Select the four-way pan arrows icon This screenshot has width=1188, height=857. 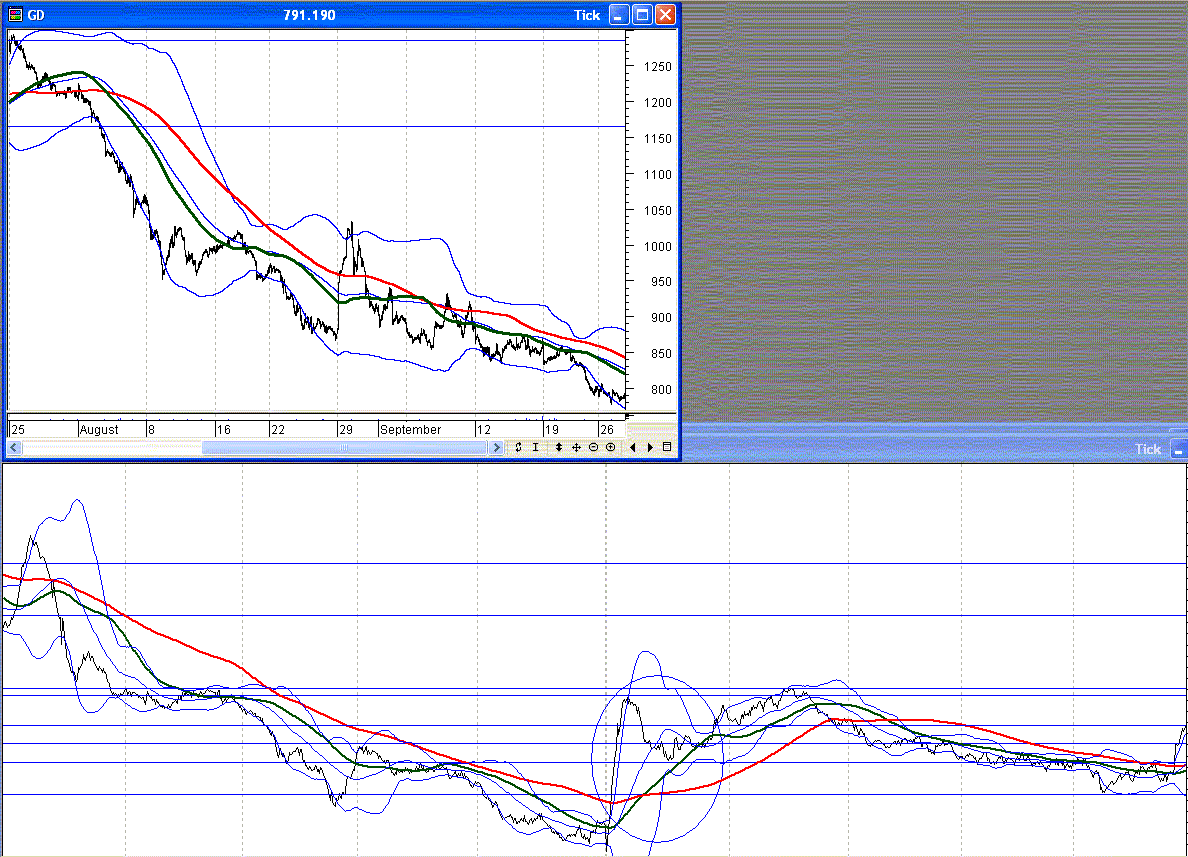coord(576,447)
